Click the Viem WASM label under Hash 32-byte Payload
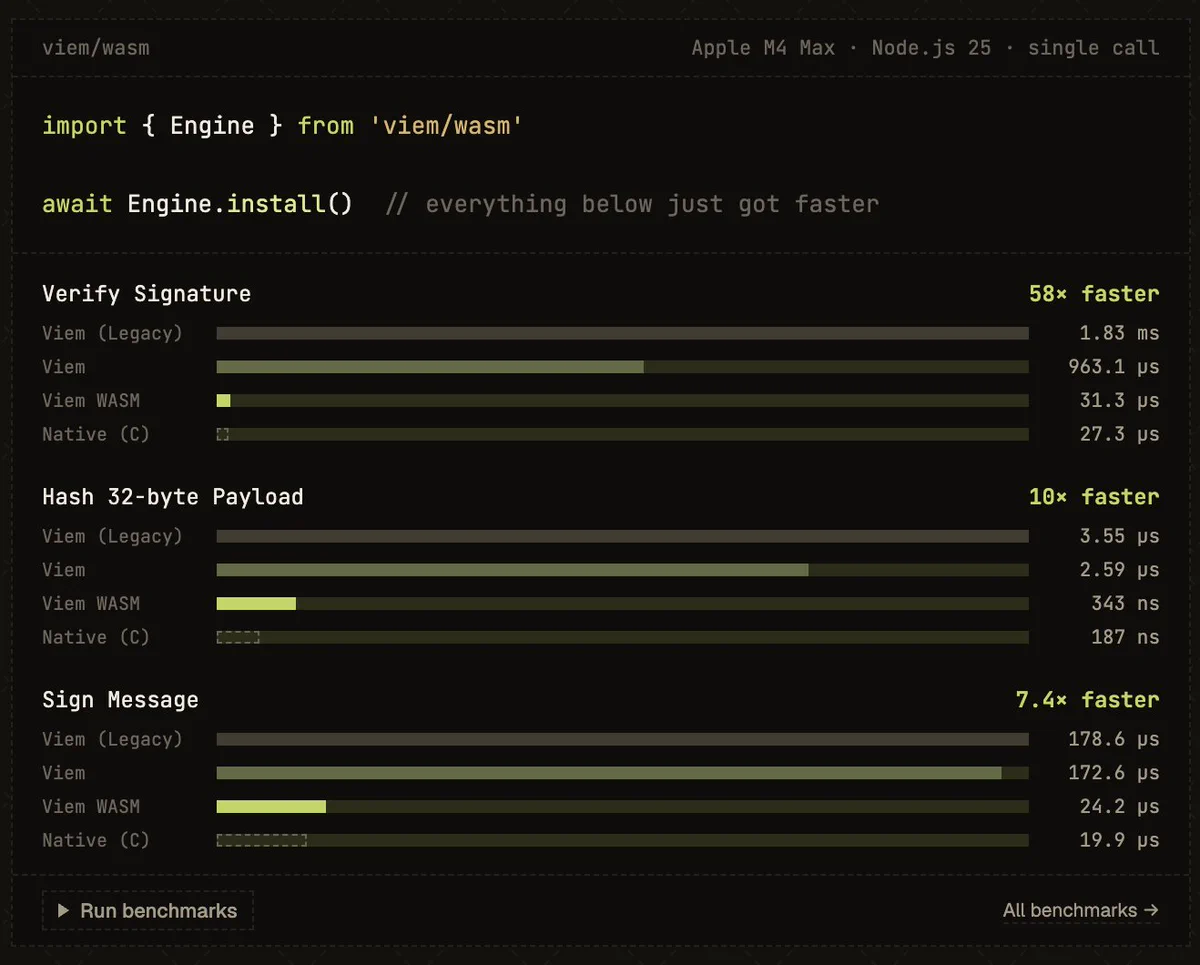 point(91,603)
